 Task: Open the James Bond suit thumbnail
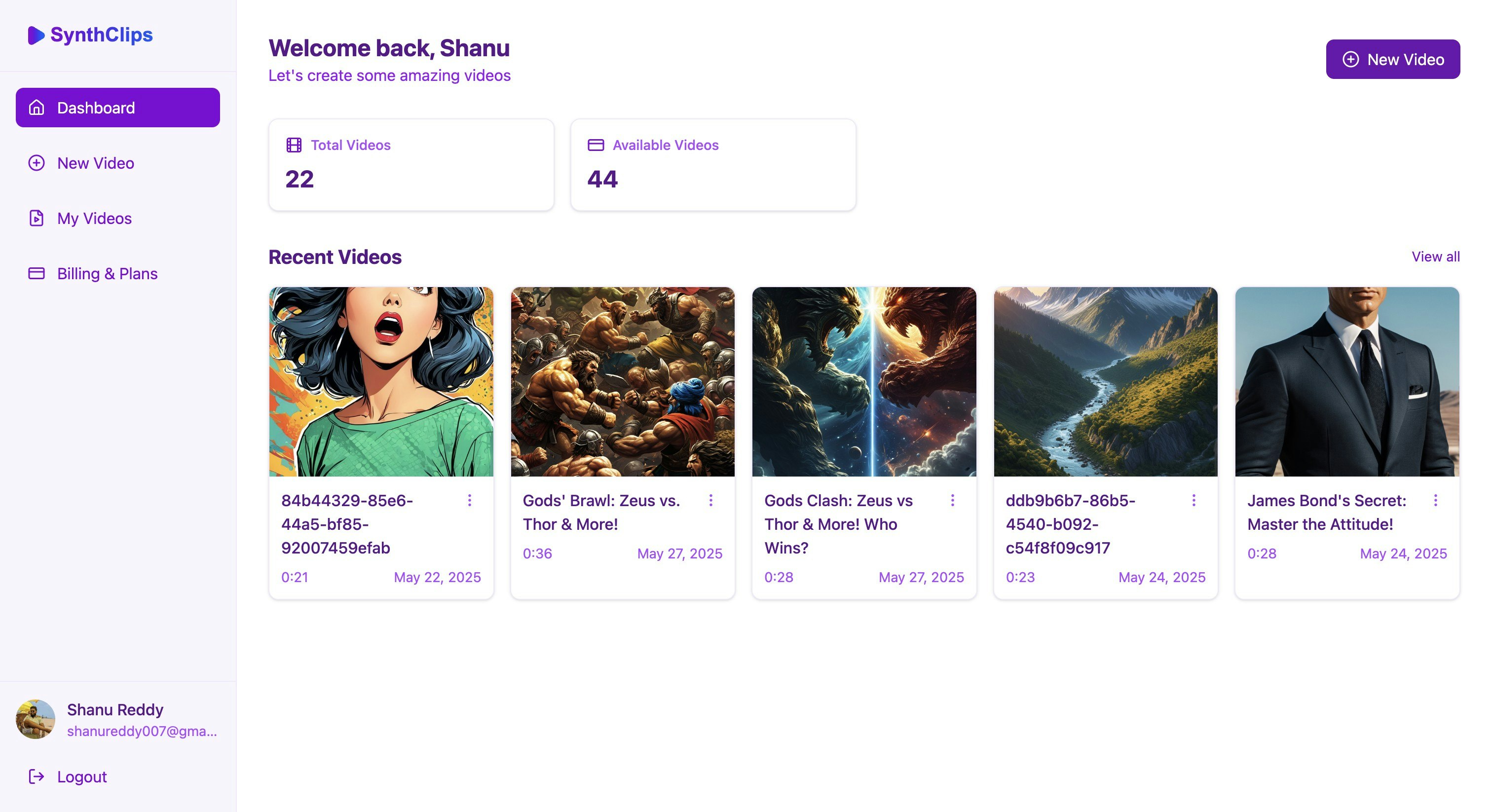[x=1346, y=382]
